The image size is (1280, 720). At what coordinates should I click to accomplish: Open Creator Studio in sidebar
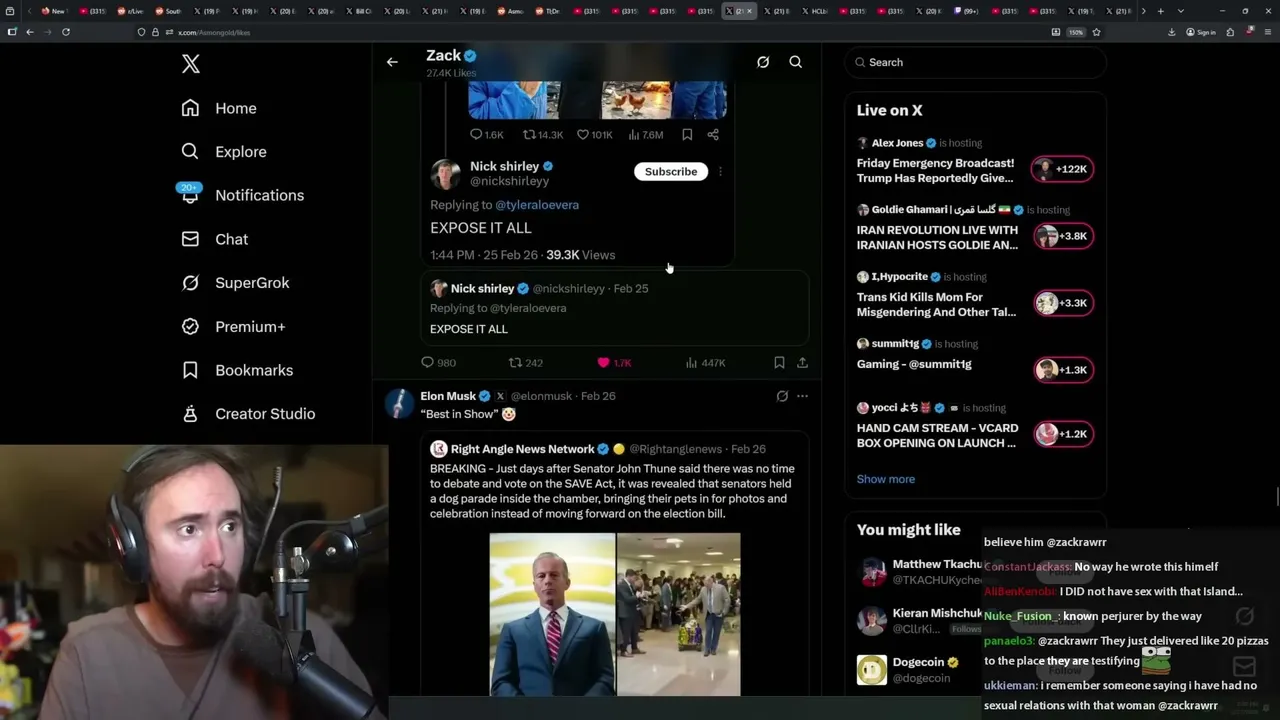tap(248, 414)
